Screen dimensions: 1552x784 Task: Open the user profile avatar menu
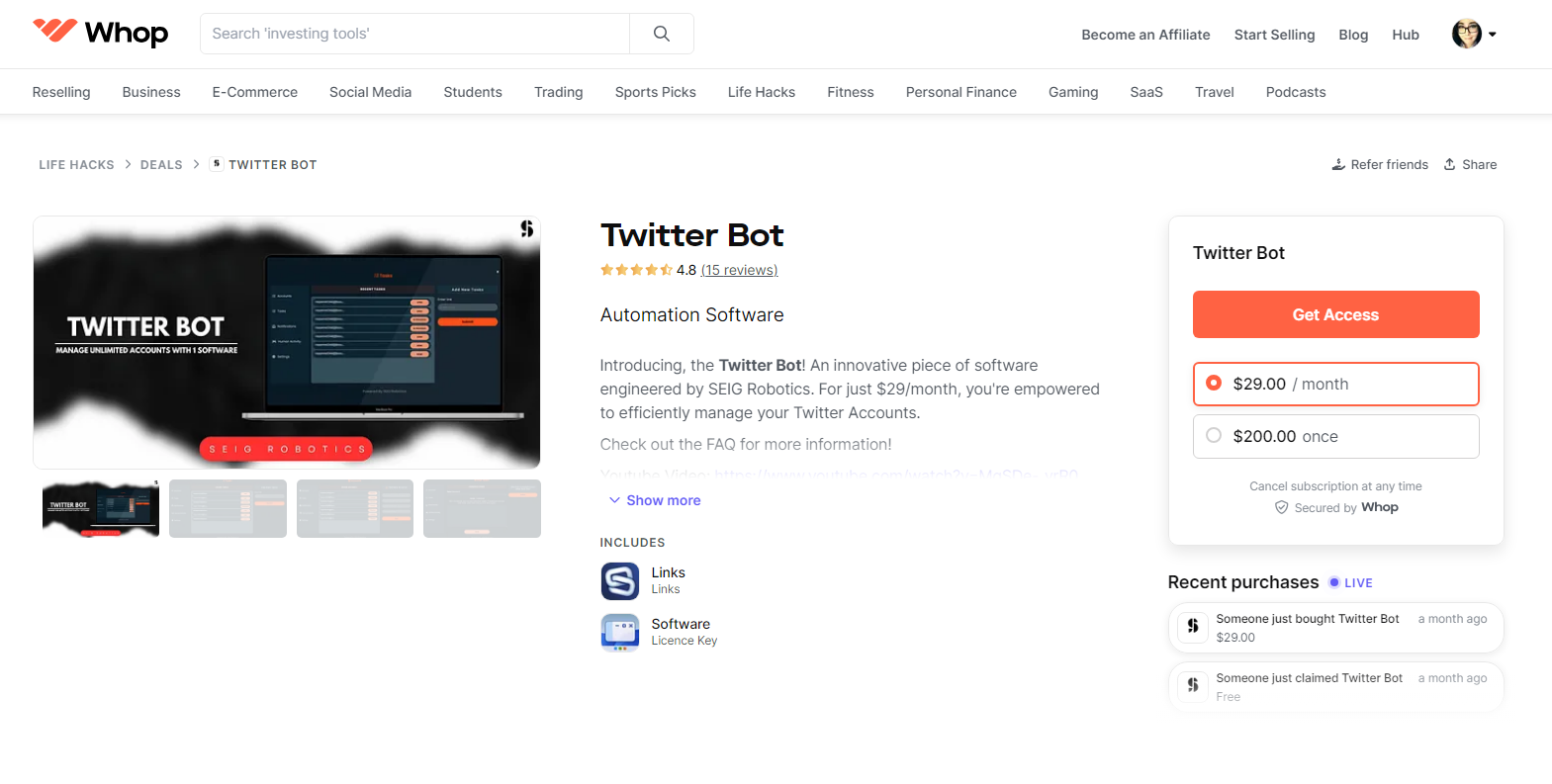[x=1474, y=34]
